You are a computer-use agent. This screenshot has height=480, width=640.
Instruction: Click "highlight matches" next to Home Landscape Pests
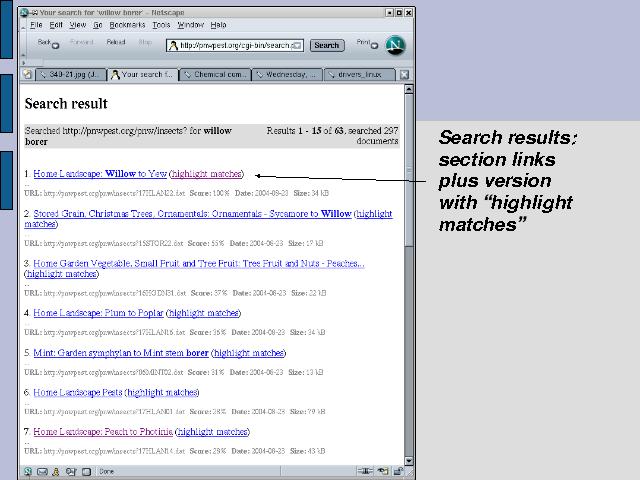pyautogui.click(x=162, y=393)
